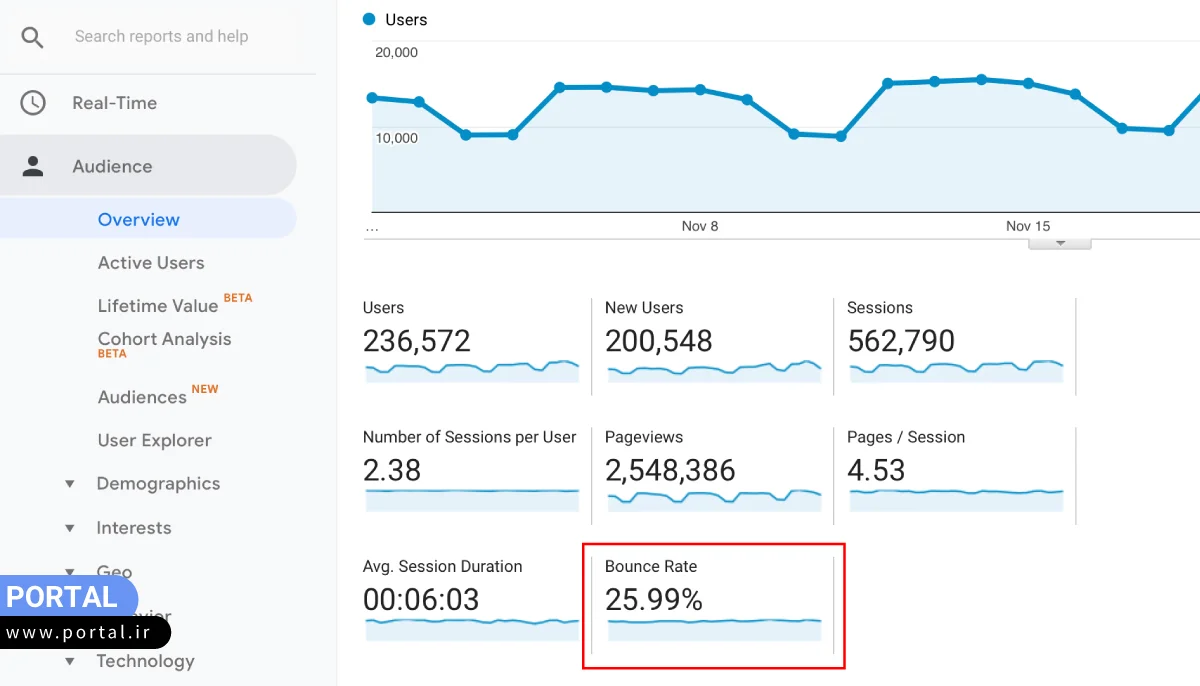Collapse the chart using the arrow below it
The width and height of the screenshot is (1200, 686).
(1059, 242)
